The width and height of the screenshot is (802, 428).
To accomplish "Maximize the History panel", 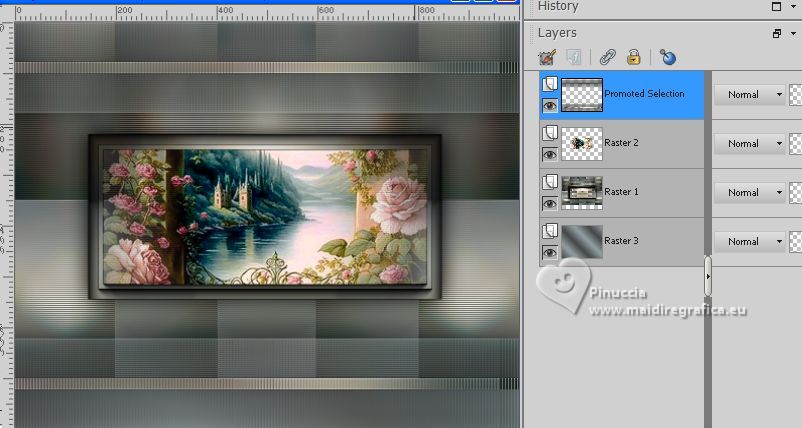I will pyautogui.click(x=776, y=7).
